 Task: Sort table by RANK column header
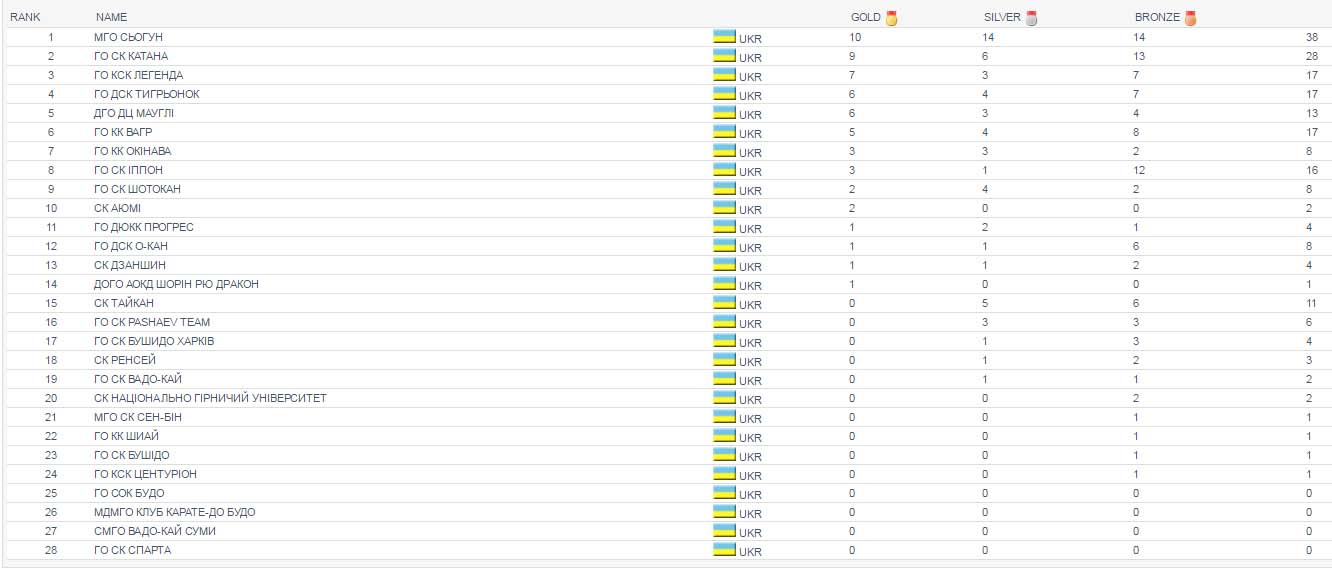tap(25, 18)
